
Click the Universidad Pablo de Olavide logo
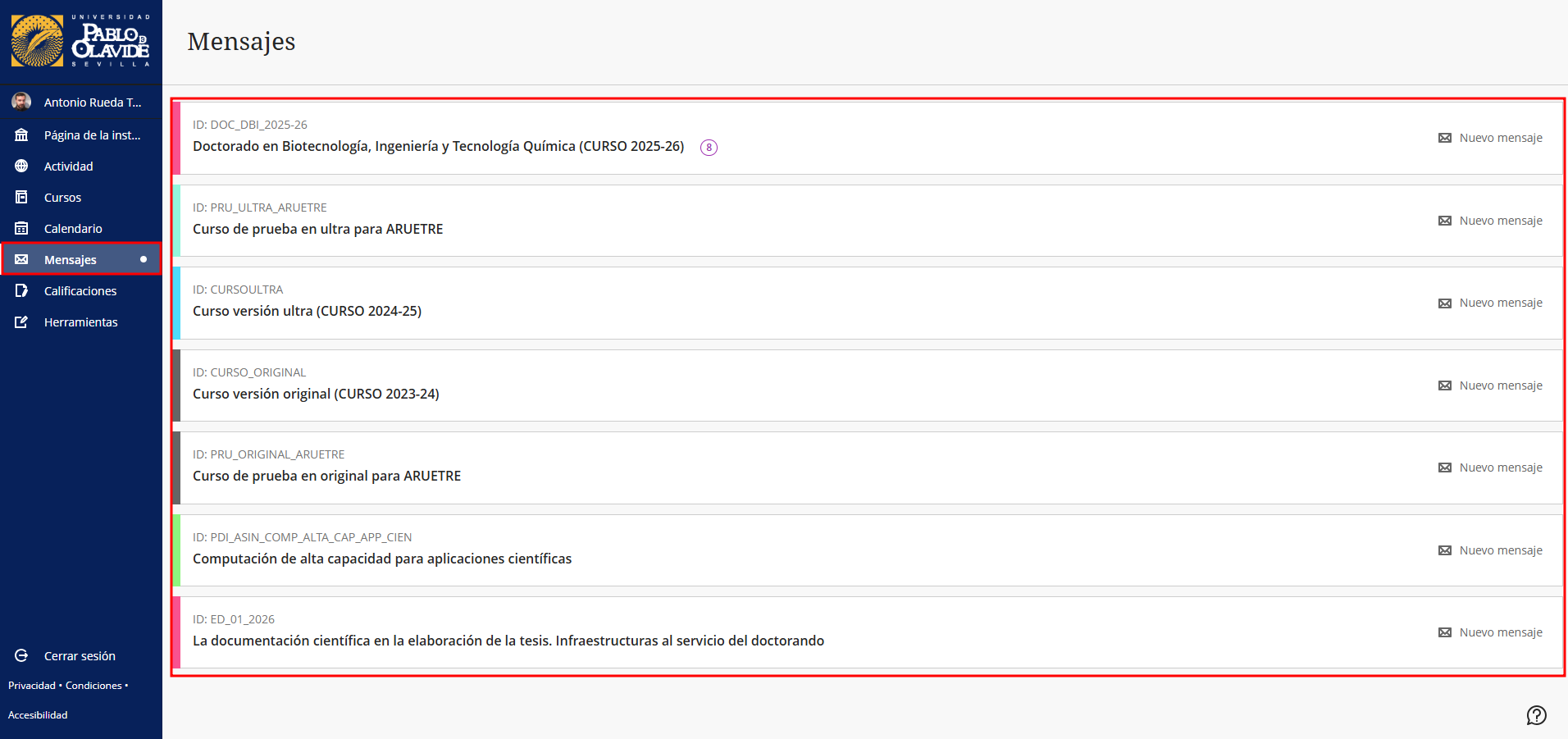[x=80, y=41]
